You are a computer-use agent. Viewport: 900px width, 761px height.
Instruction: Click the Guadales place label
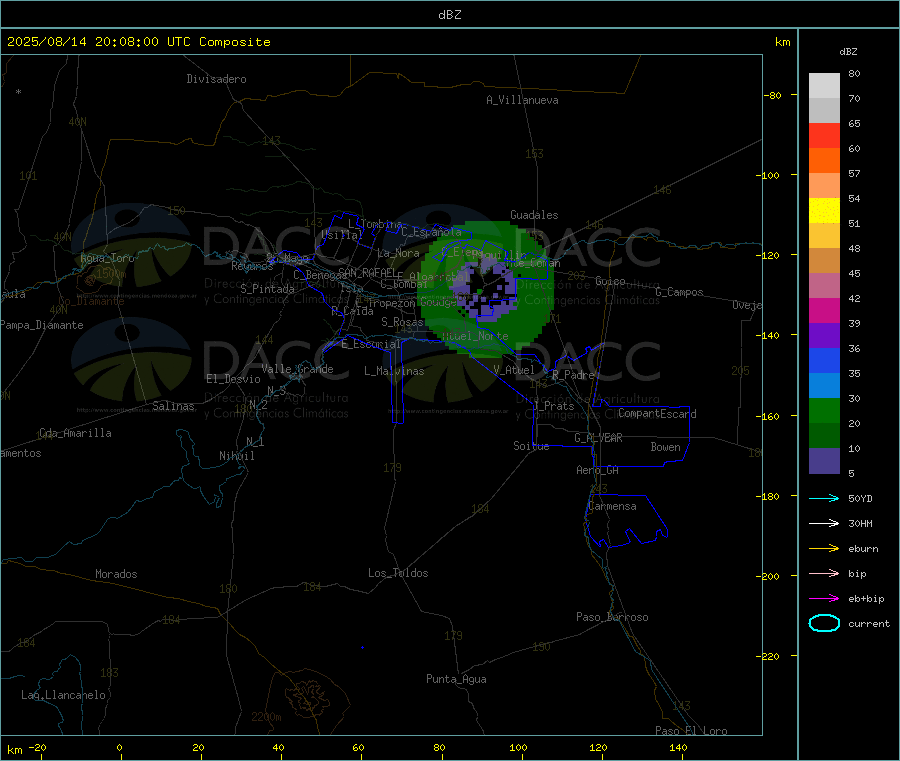point(534,215)
